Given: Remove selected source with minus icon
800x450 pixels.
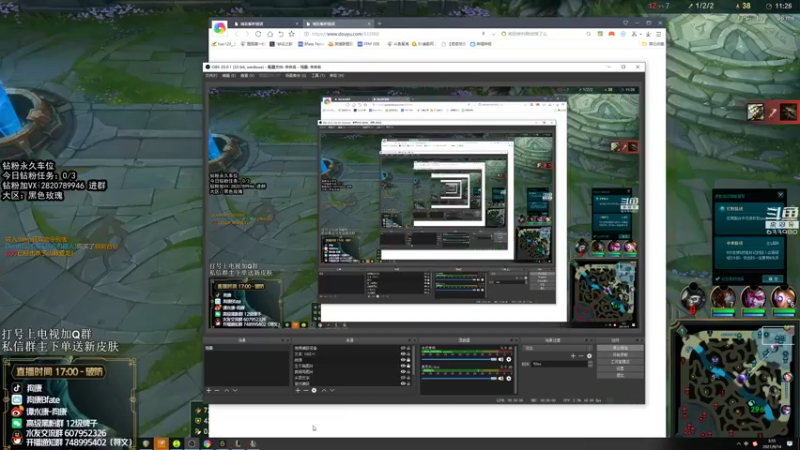Looking at the screenshot, I should click(x=306, y=390).
